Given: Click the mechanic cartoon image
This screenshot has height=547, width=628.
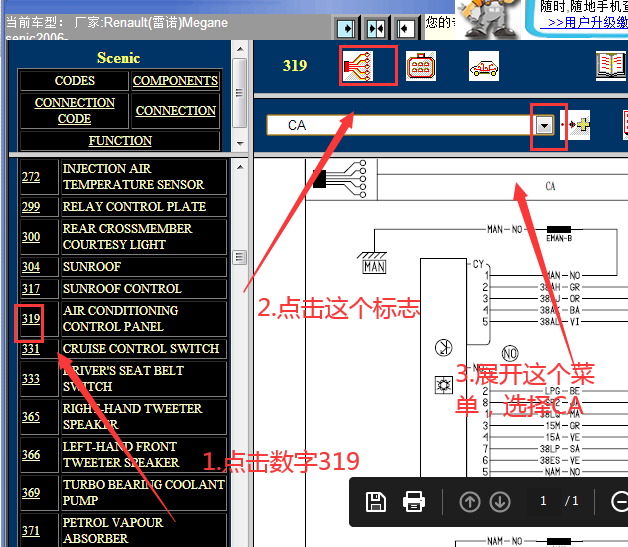Looking at the screenshot, I should tap(488, 18).
